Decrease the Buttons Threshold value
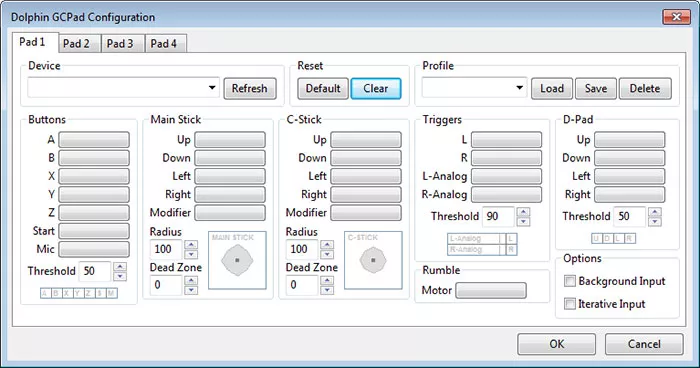This screenshot has width=700, height=368. [x=120, y=276]
